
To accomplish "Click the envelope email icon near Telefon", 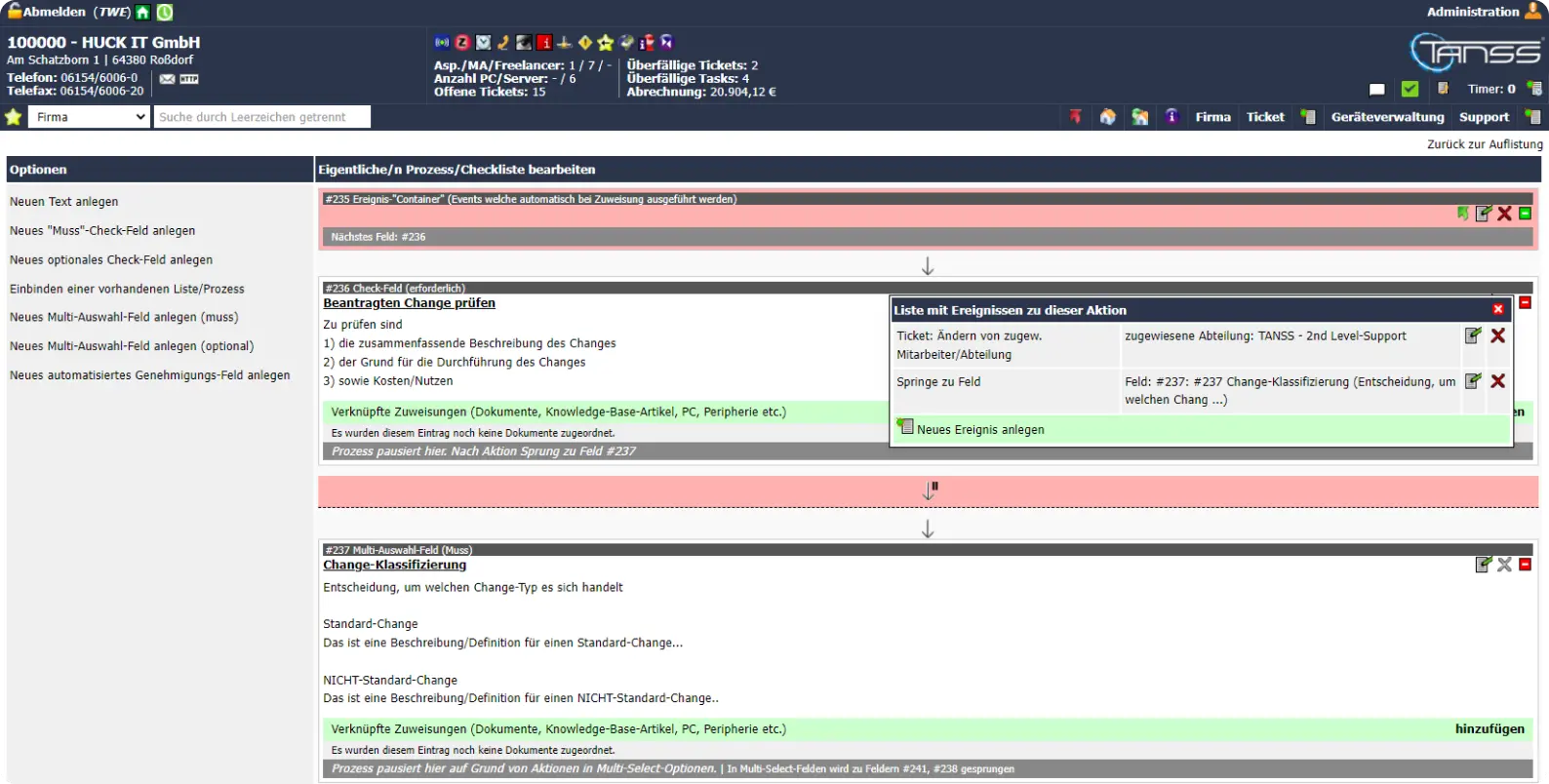I will (x=167, y=79).
